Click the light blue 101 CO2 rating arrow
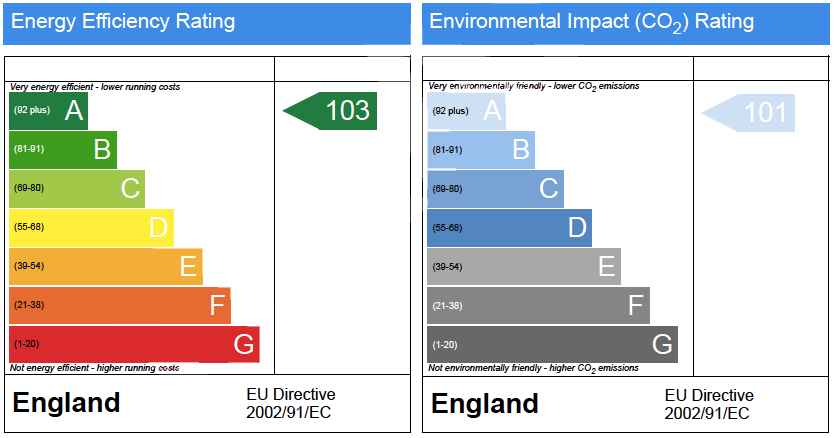Screen dimensions: 834x438 pos(748,113)
